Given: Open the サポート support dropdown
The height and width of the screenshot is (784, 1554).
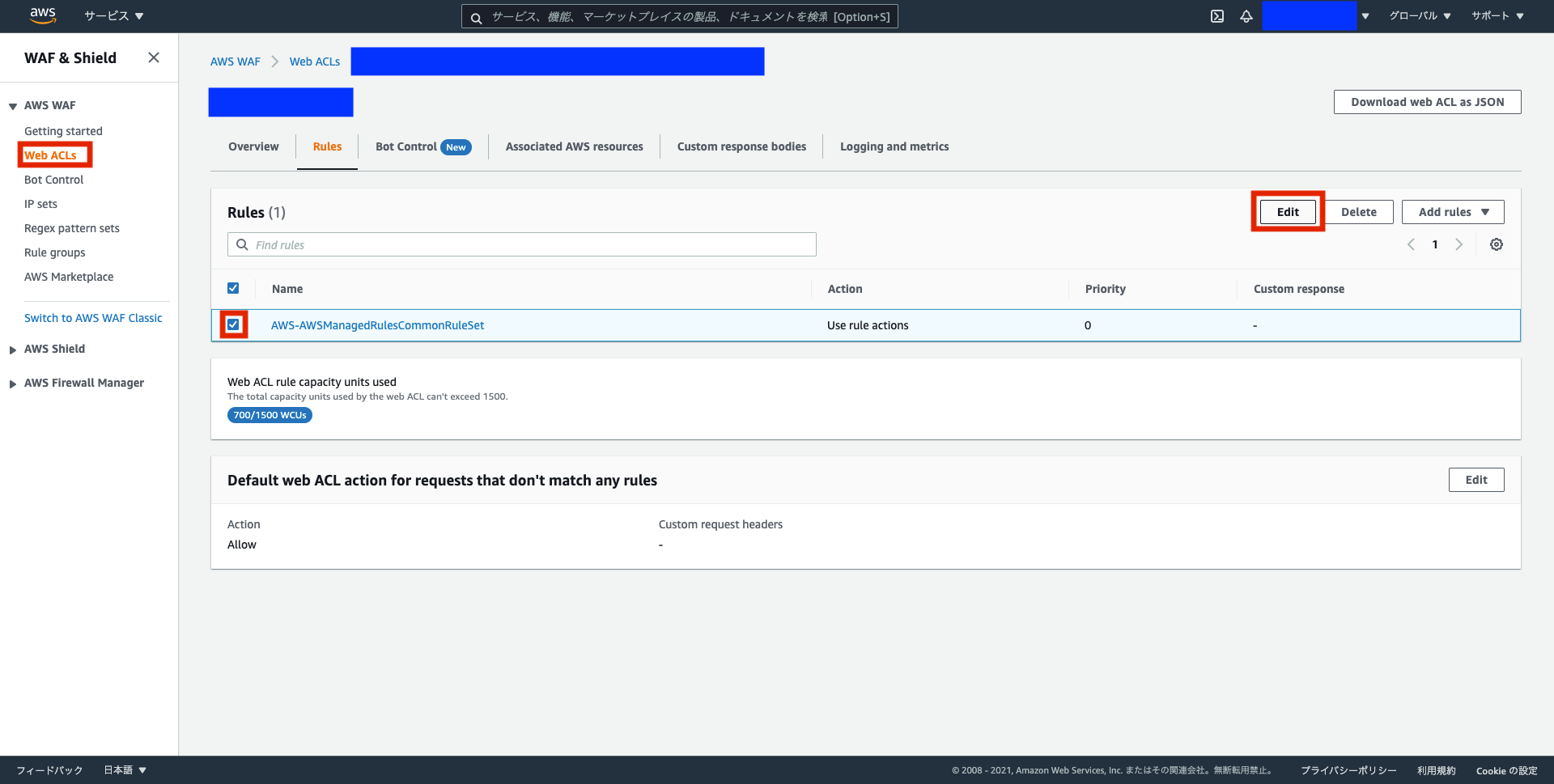Looking at the screenshot, I should (1497, 15).
